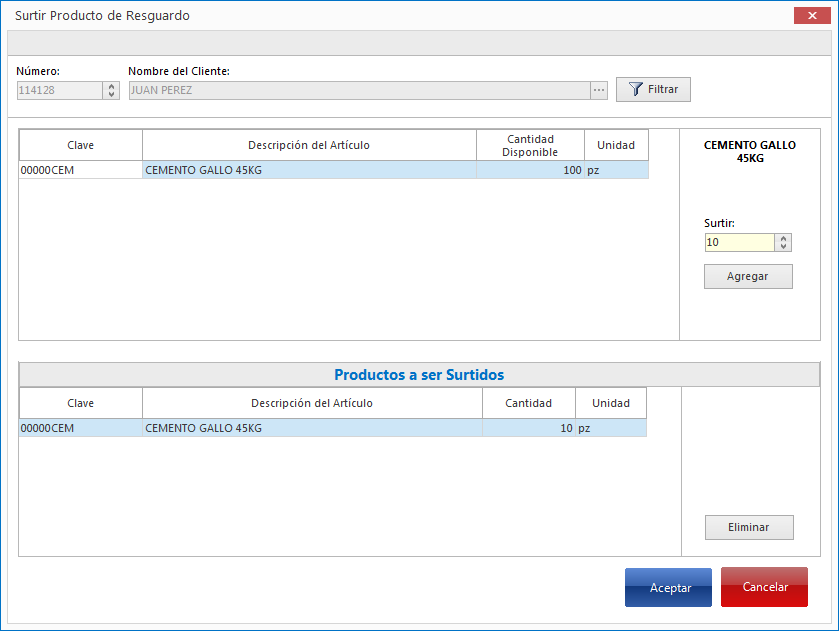Select CEMENTO GALLO 45KG row in Productos a ser Surtidos
Image resolution: width=839 pixels, height=631 pixels.
pos(311,428)
